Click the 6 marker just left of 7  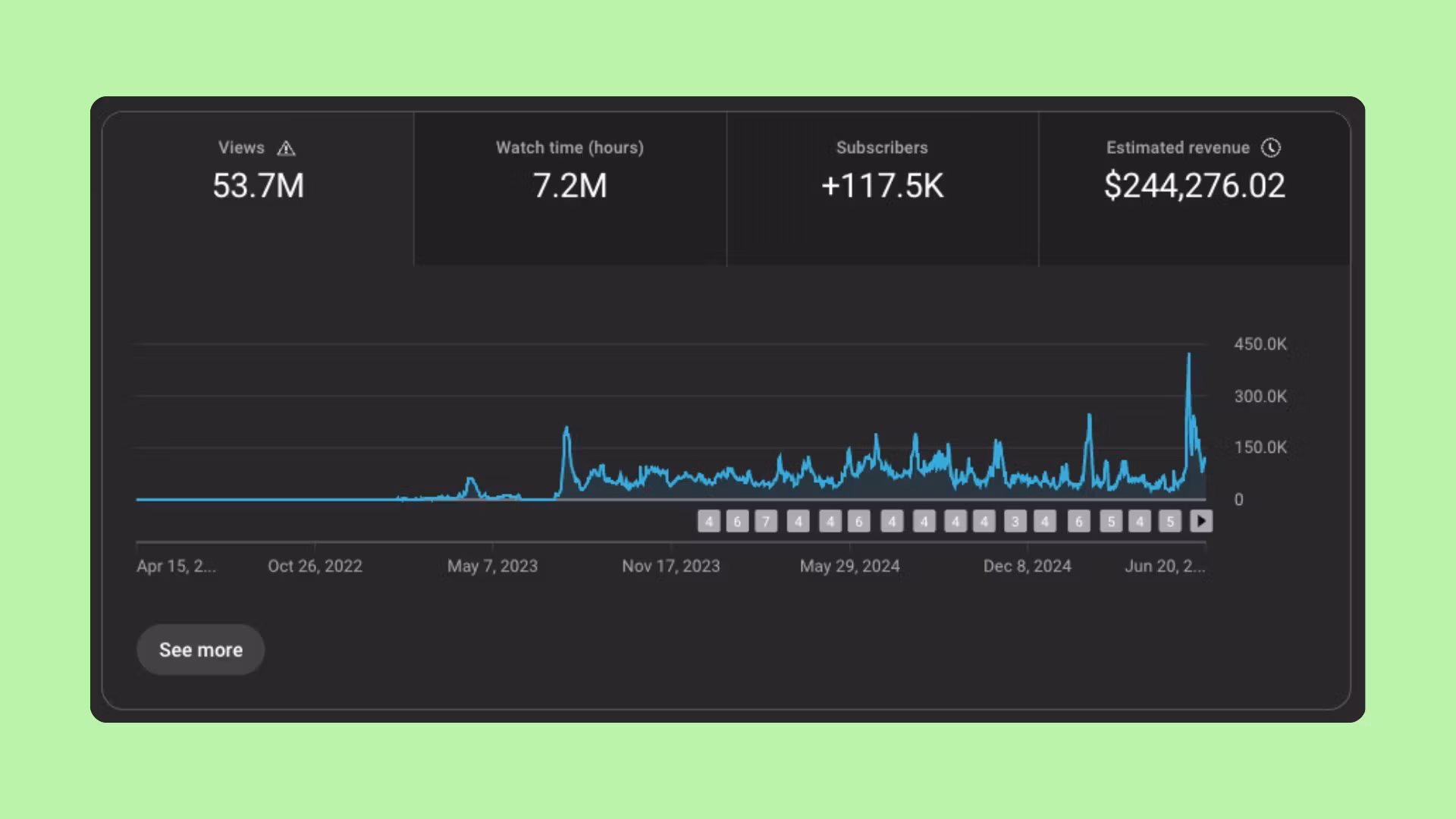click(x=737, y=522)
